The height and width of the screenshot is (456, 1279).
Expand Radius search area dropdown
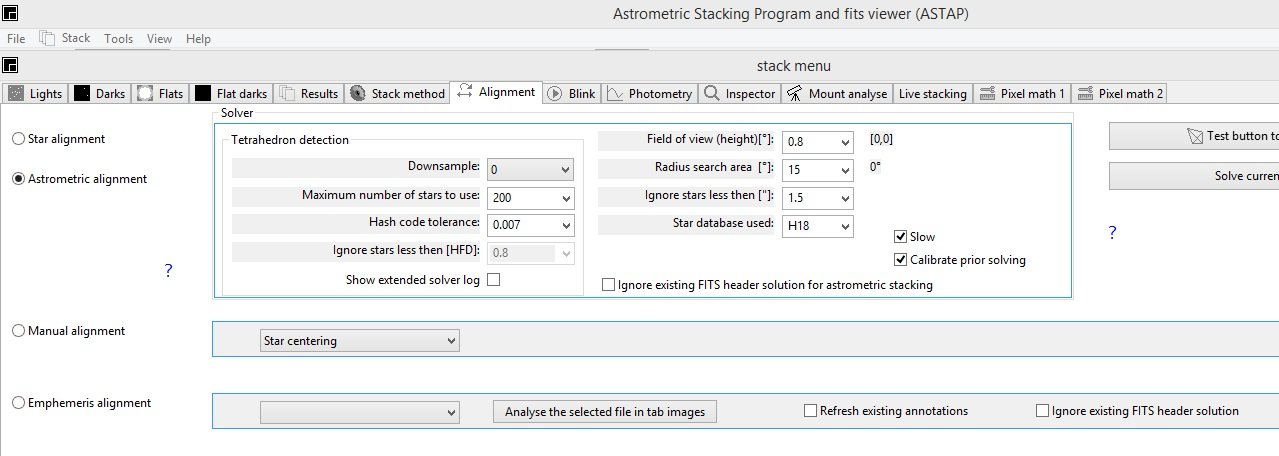coord(845,170)
